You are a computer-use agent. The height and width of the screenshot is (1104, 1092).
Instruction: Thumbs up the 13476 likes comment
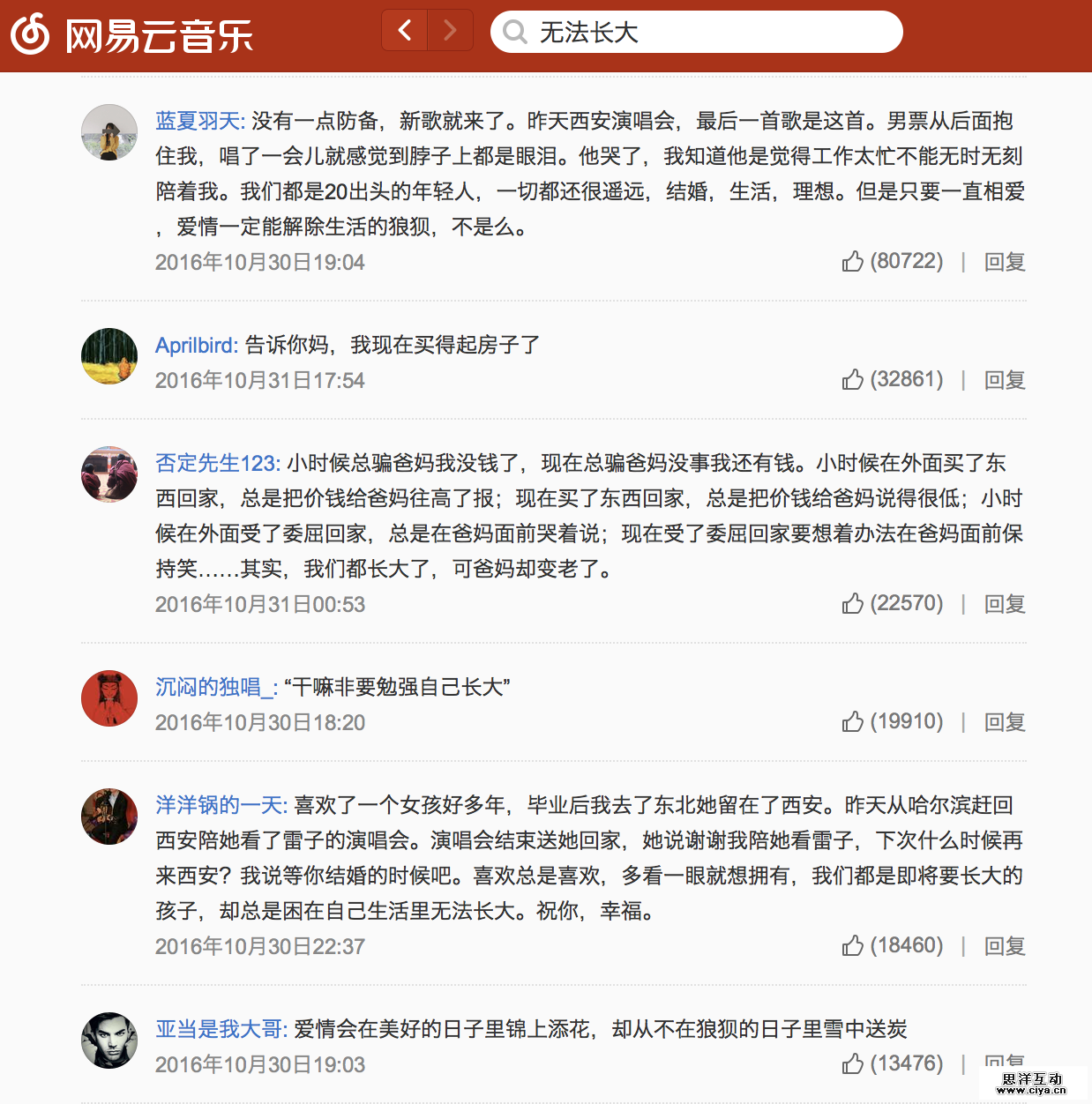coord(852,1063)
